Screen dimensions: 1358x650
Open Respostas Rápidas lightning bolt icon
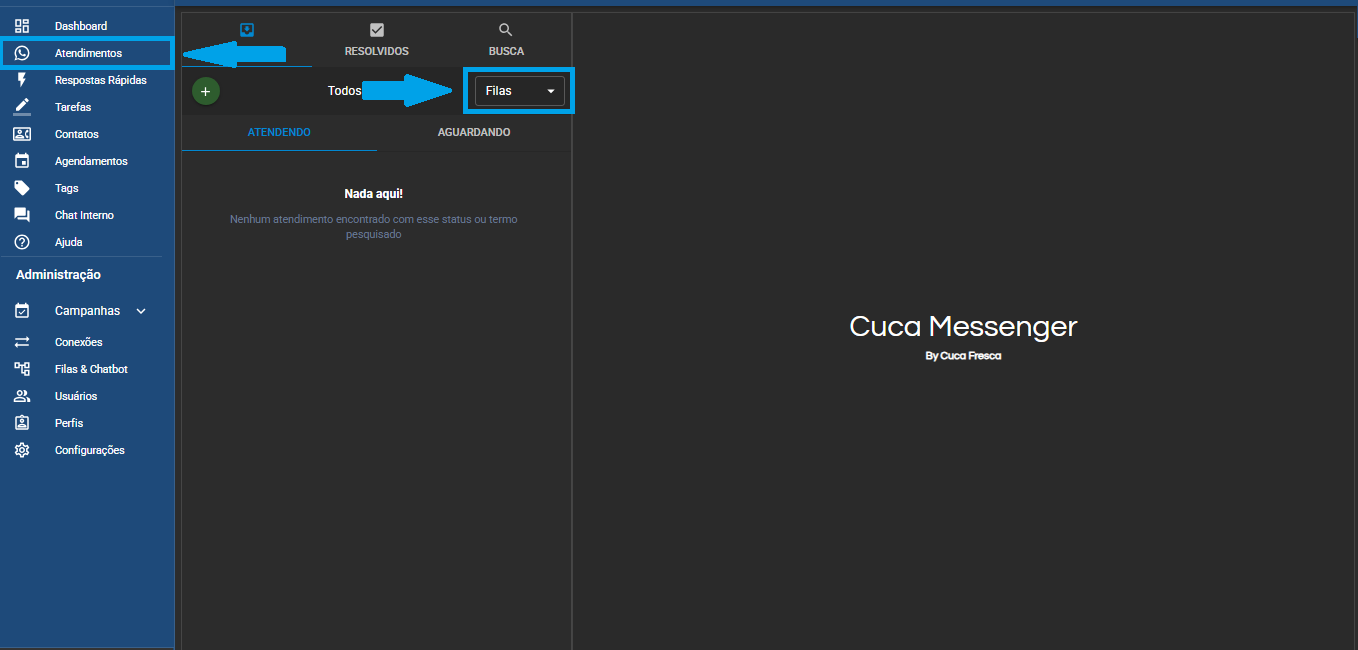click(22, 80)
